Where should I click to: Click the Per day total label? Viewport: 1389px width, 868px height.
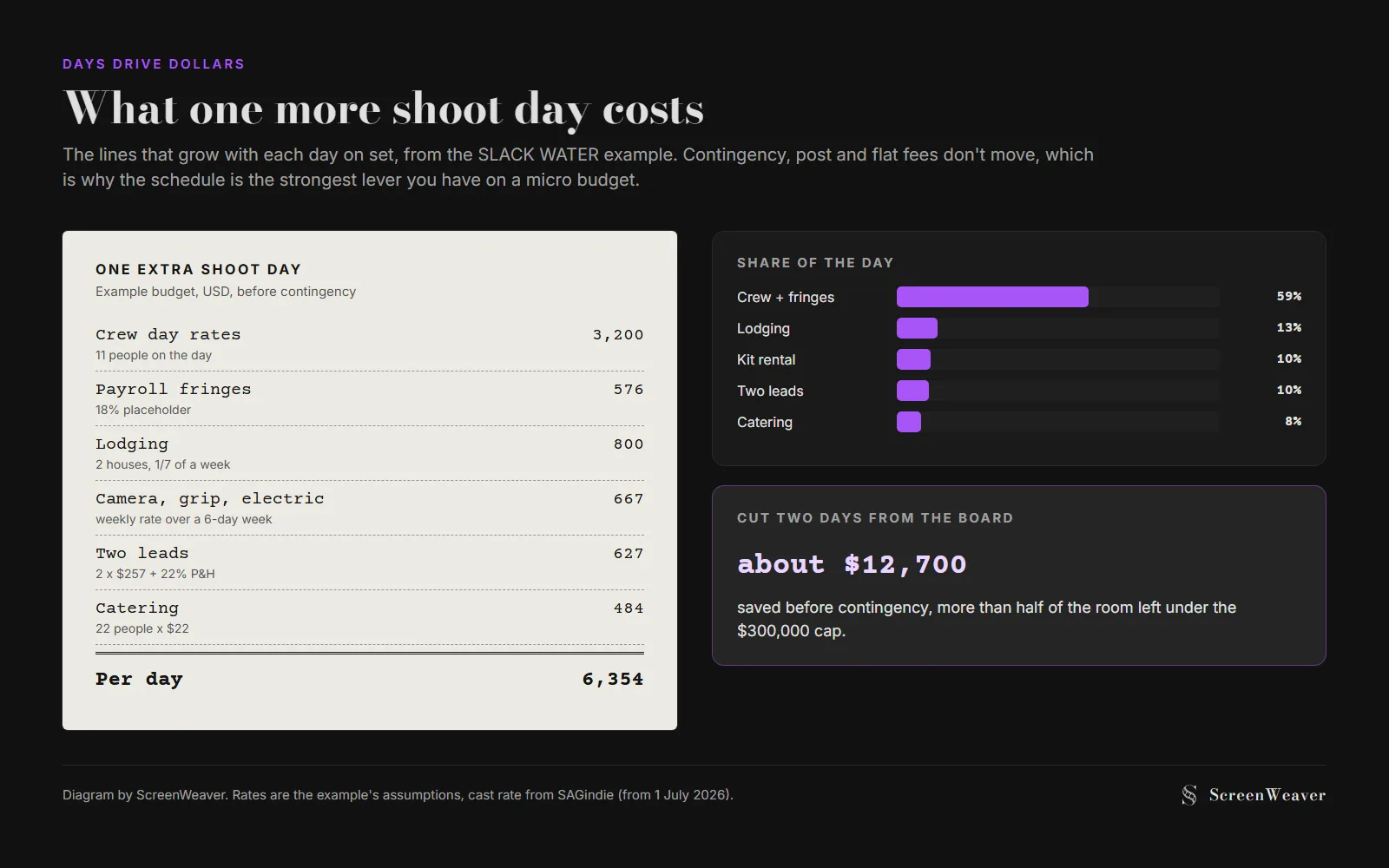coord(139,679)
